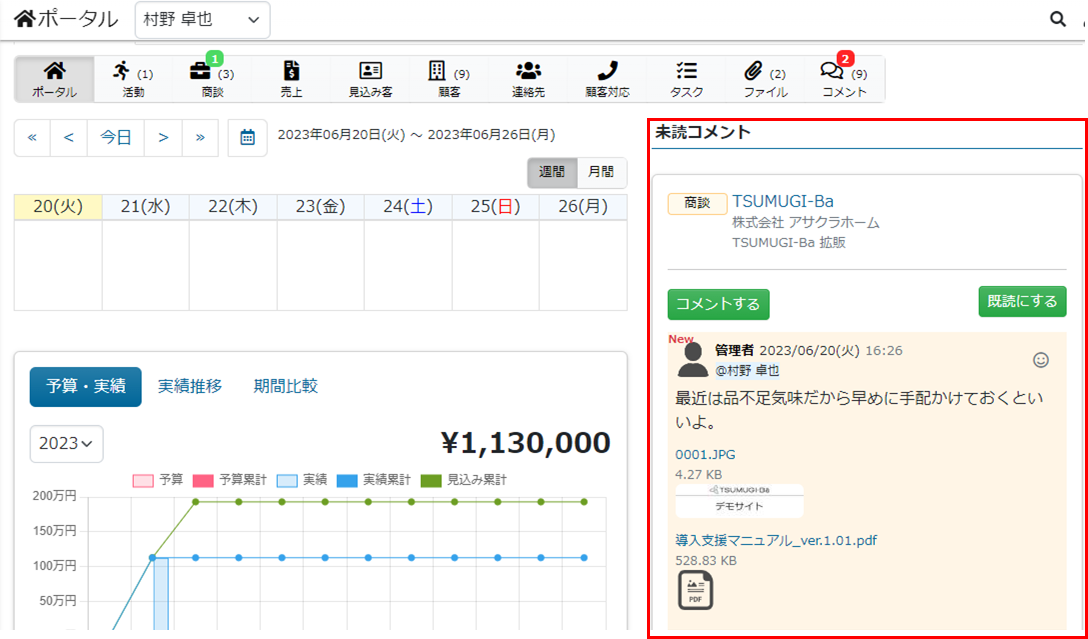The height and width of the screenshot is (639, 1088).
Task: Click the デモサイト image thumbnail
Action: click(x=739, y=501)
